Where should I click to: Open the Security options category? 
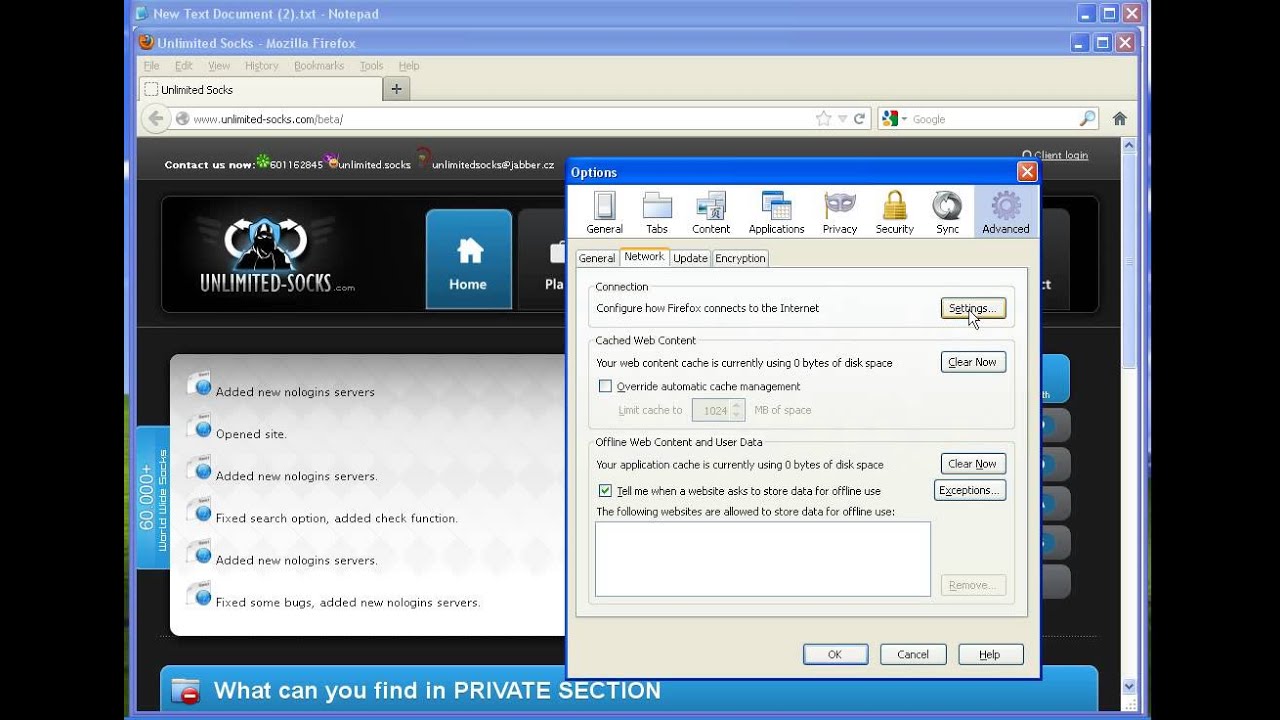point(894,212)
